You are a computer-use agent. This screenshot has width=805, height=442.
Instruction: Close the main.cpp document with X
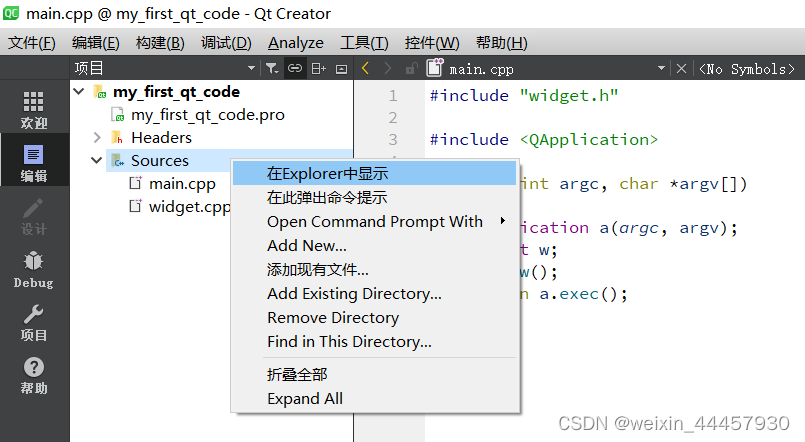(681, 68)
